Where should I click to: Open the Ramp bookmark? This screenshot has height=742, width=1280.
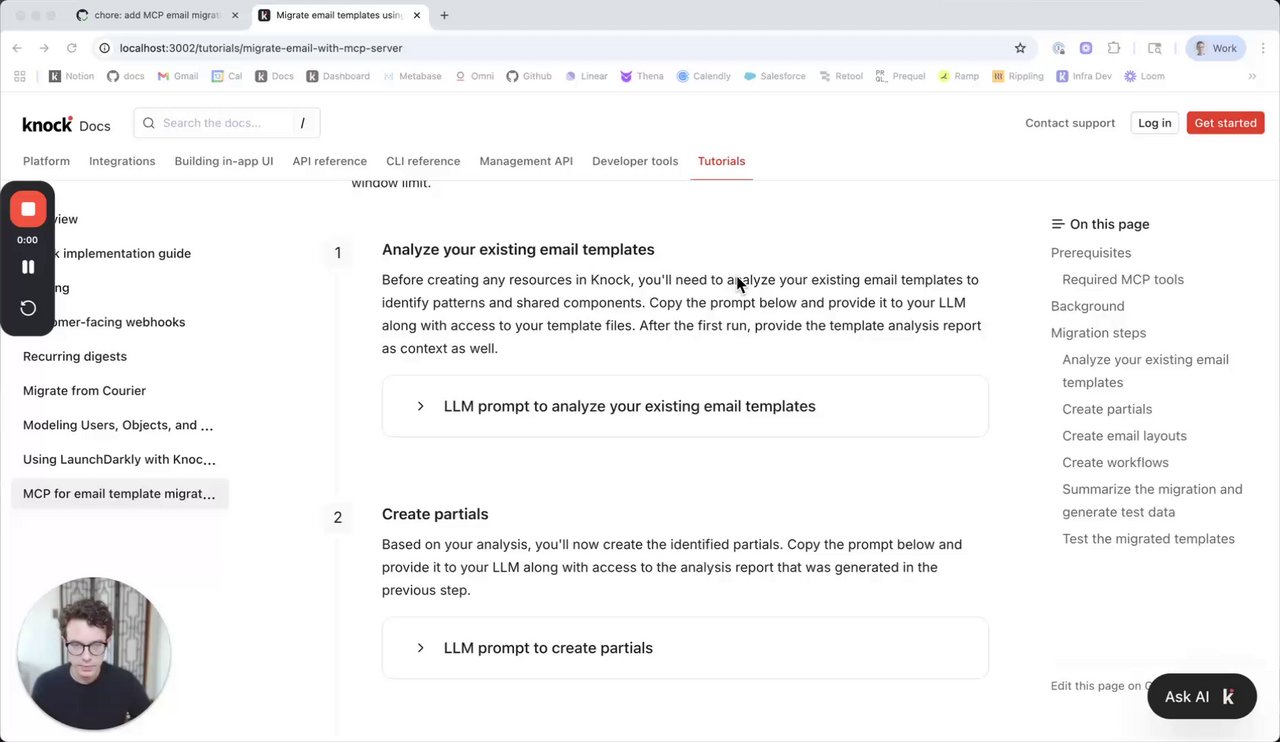pos(959,76)
